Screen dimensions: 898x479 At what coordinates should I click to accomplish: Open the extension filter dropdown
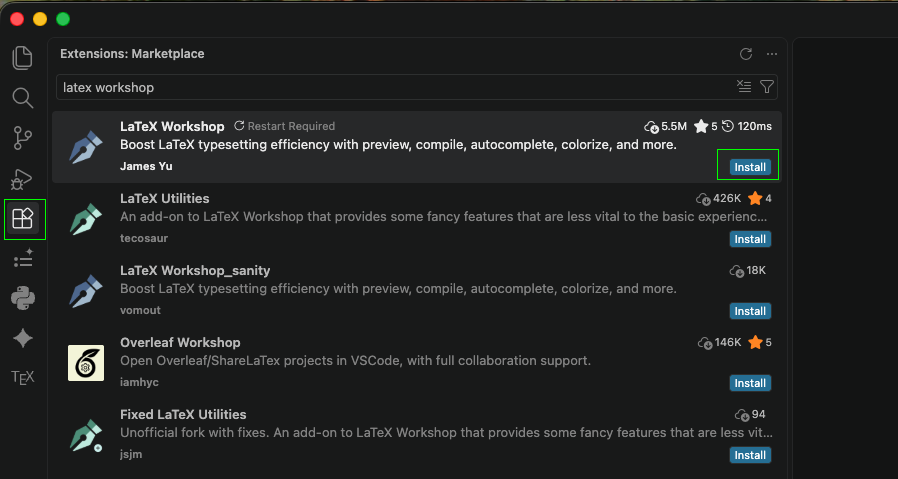tap(767, 87)
